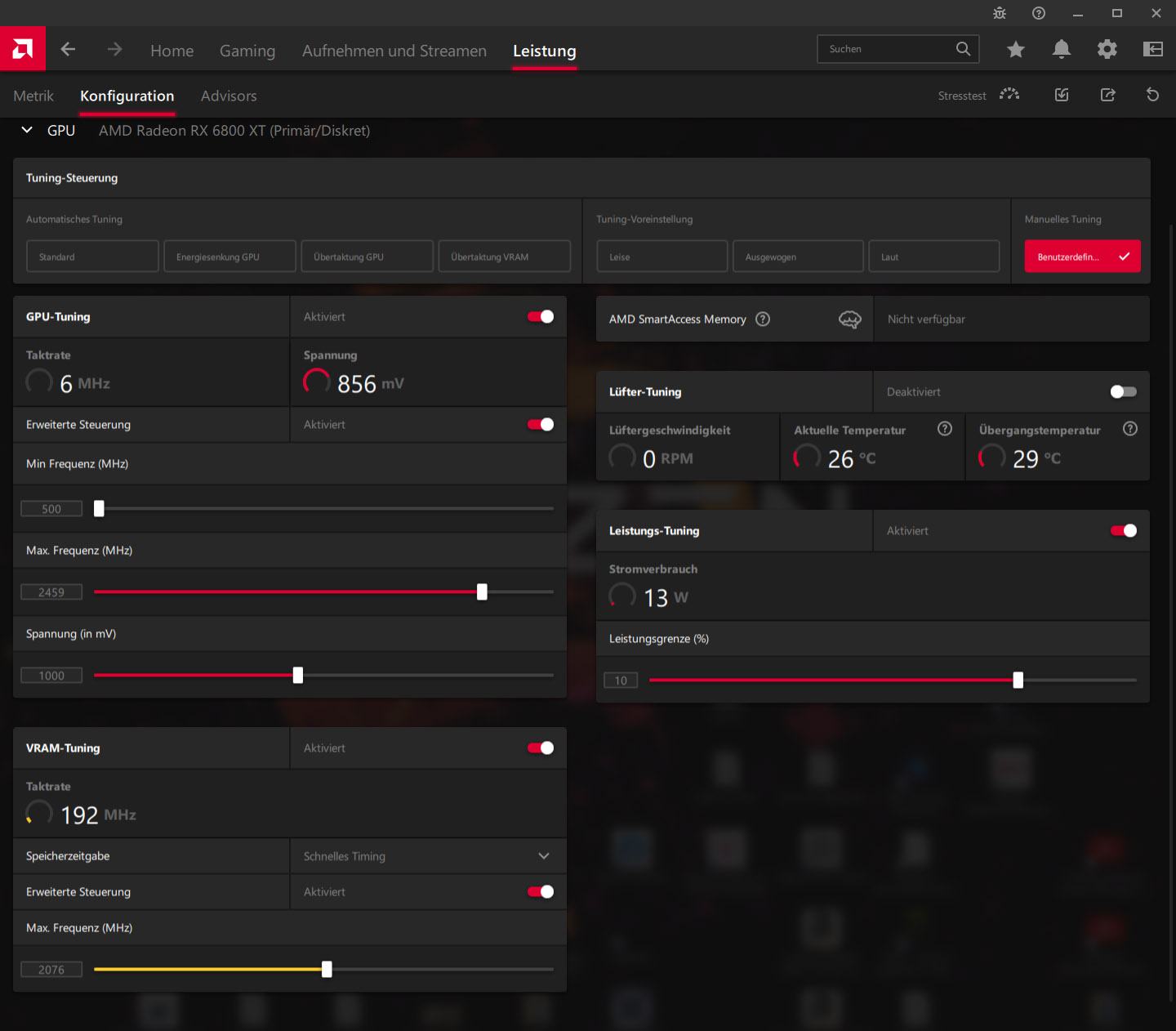Click the Max. Frequenz value box 2459
This screenshot has width=1176, height=1031.
coord(51,592)
